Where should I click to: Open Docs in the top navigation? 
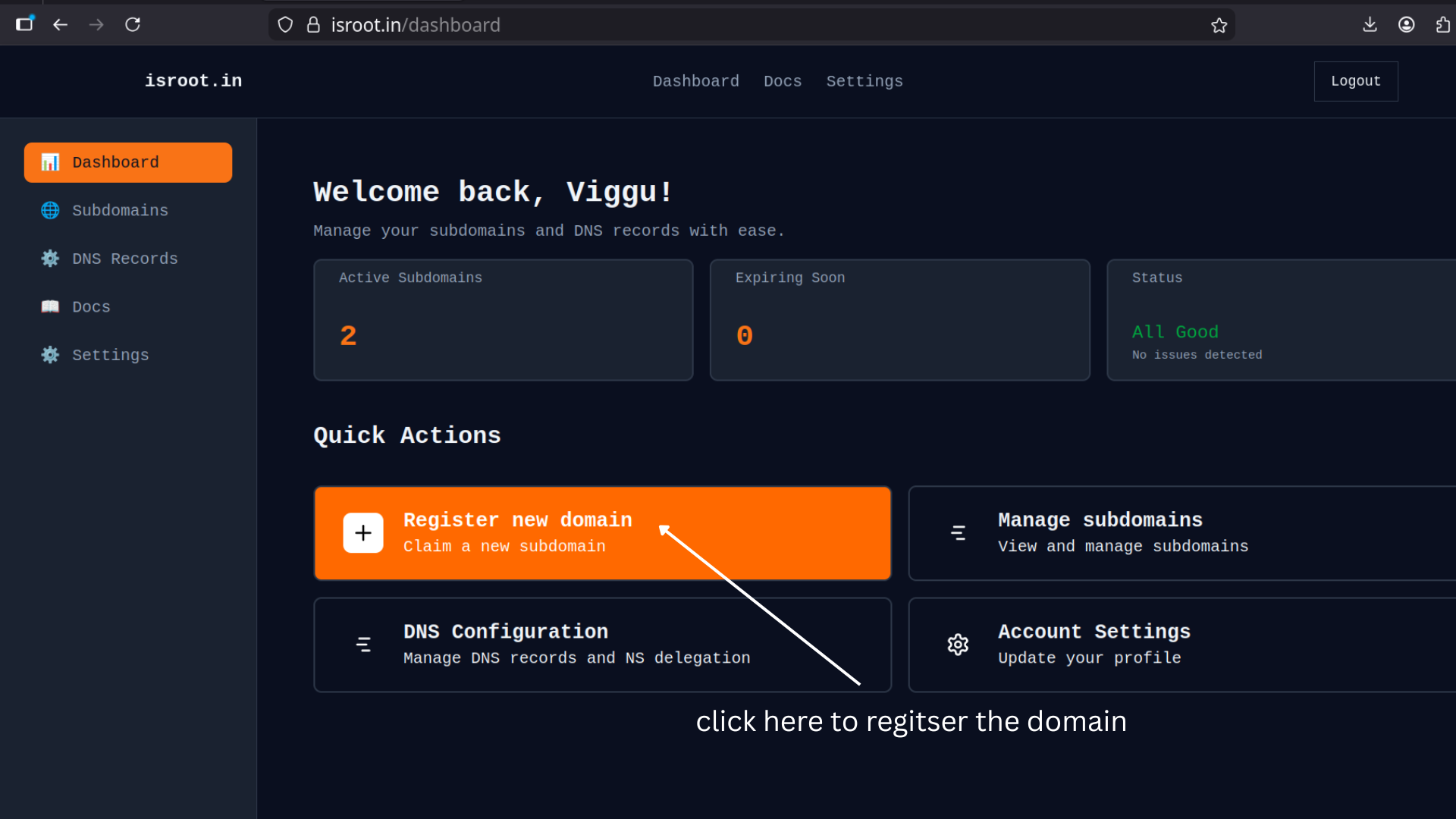pyautogui.click(x=783, y=81)
